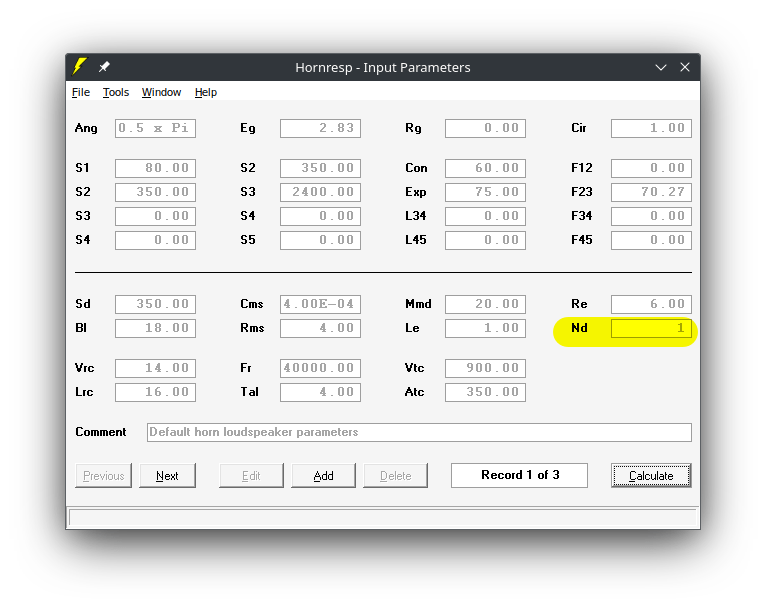
Task: Go to the Next record
Action: pyautogui.click(x=167, y=475)
